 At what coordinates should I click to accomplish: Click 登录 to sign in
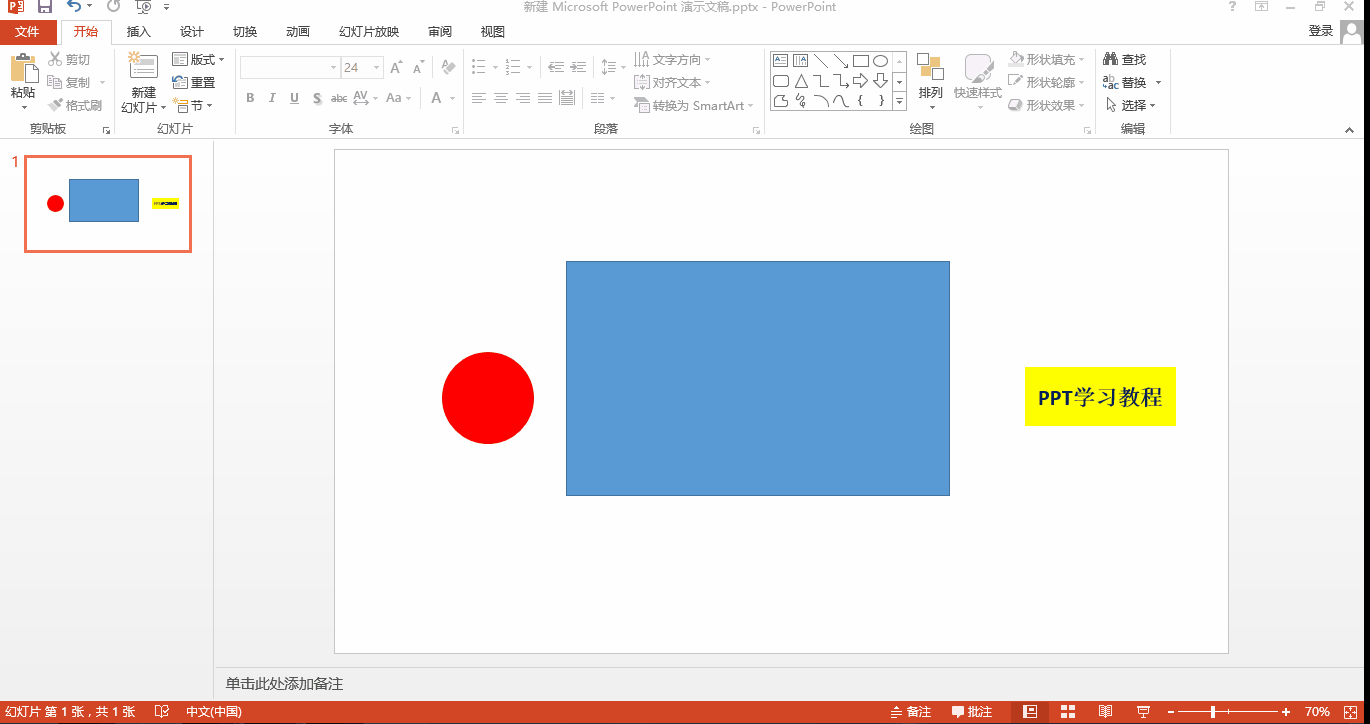[x=1321, y=31]
